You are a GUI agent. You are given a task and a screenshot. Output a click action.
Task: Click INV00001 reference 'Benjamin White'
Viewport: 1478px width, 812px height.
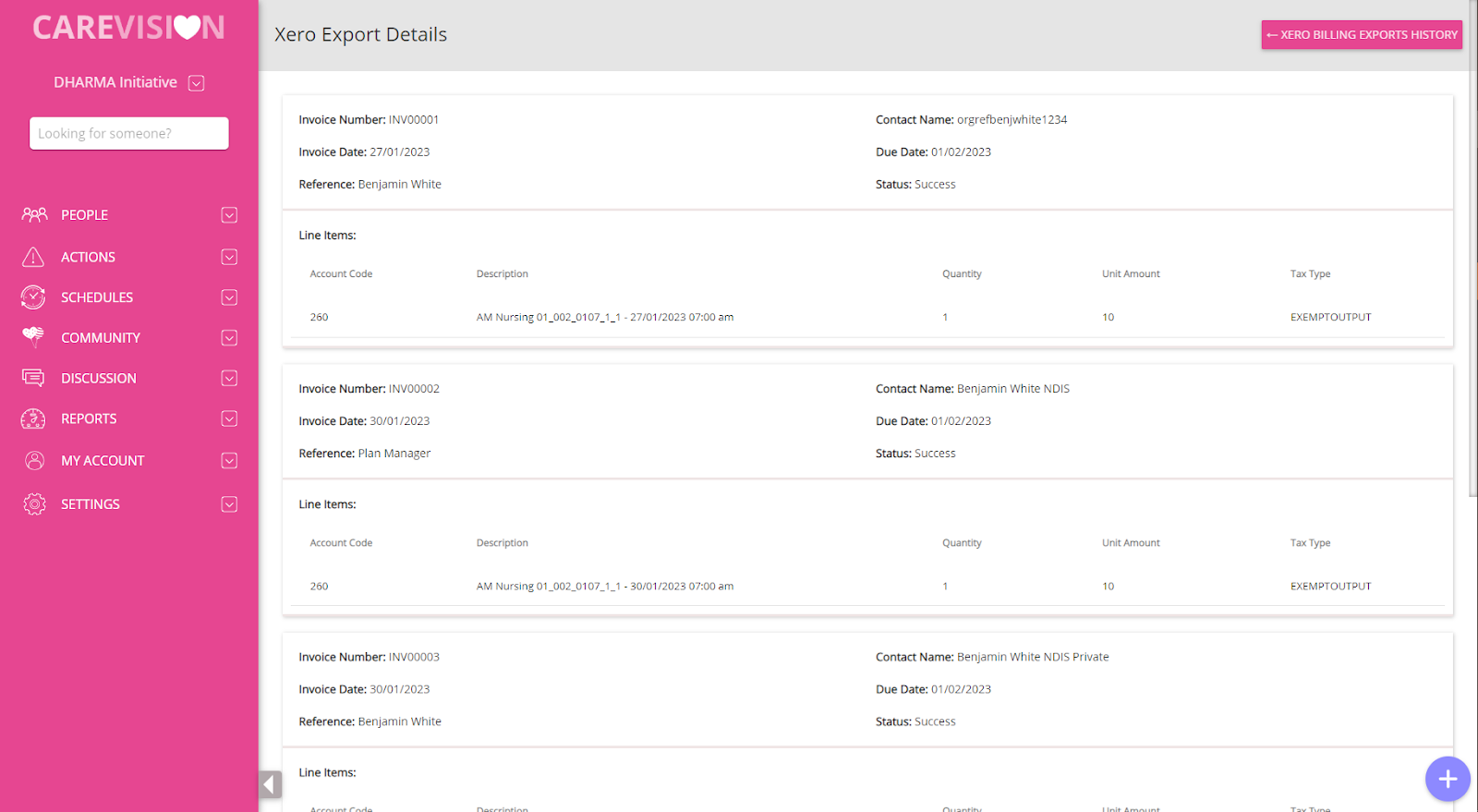(400, 185)
